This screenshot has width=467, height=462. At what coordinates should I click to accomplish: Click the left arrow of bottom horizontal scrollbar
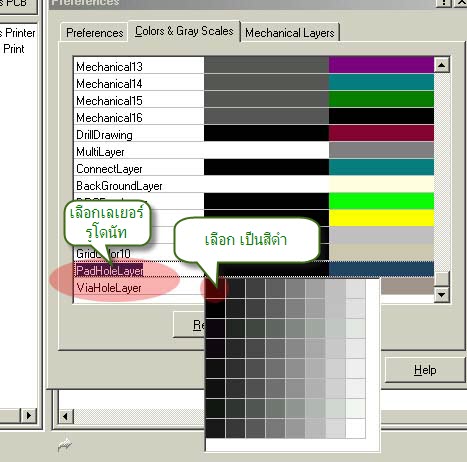(65, 416)
